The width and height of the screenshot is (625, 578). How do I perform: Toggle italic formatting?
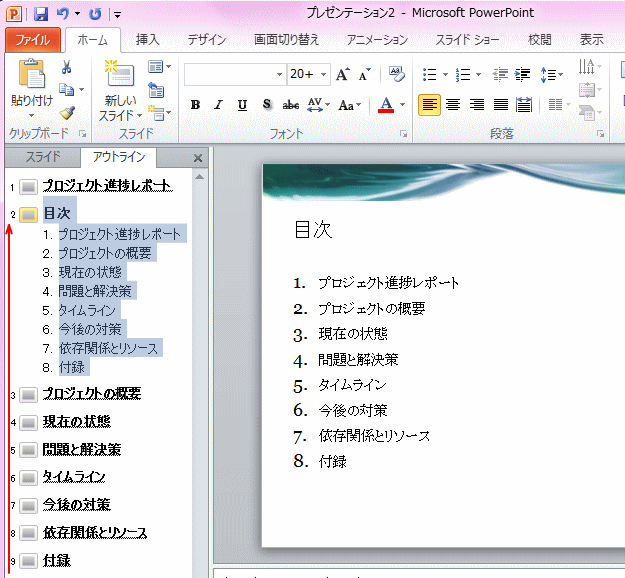point(218,105)
